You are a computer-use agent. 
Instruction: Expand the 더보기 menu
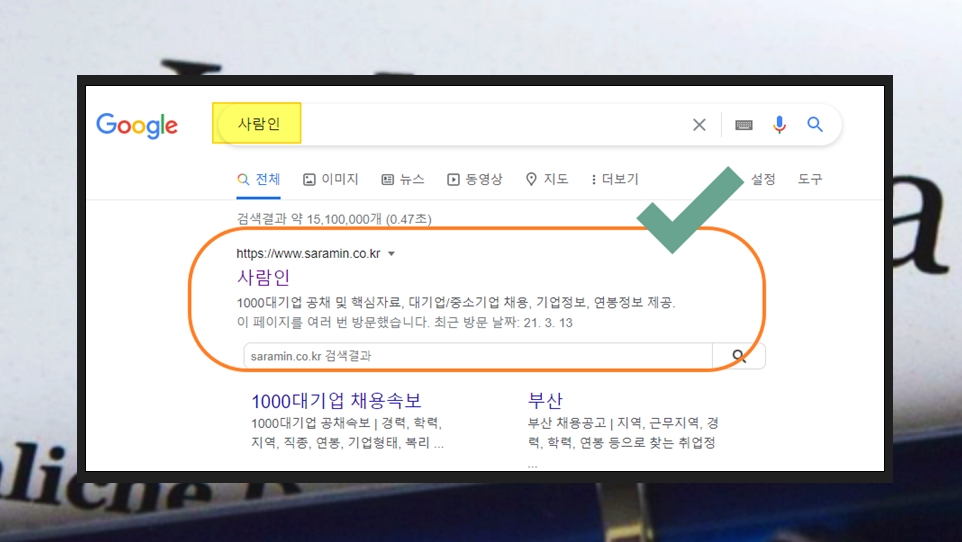click(x=614, y=179)
